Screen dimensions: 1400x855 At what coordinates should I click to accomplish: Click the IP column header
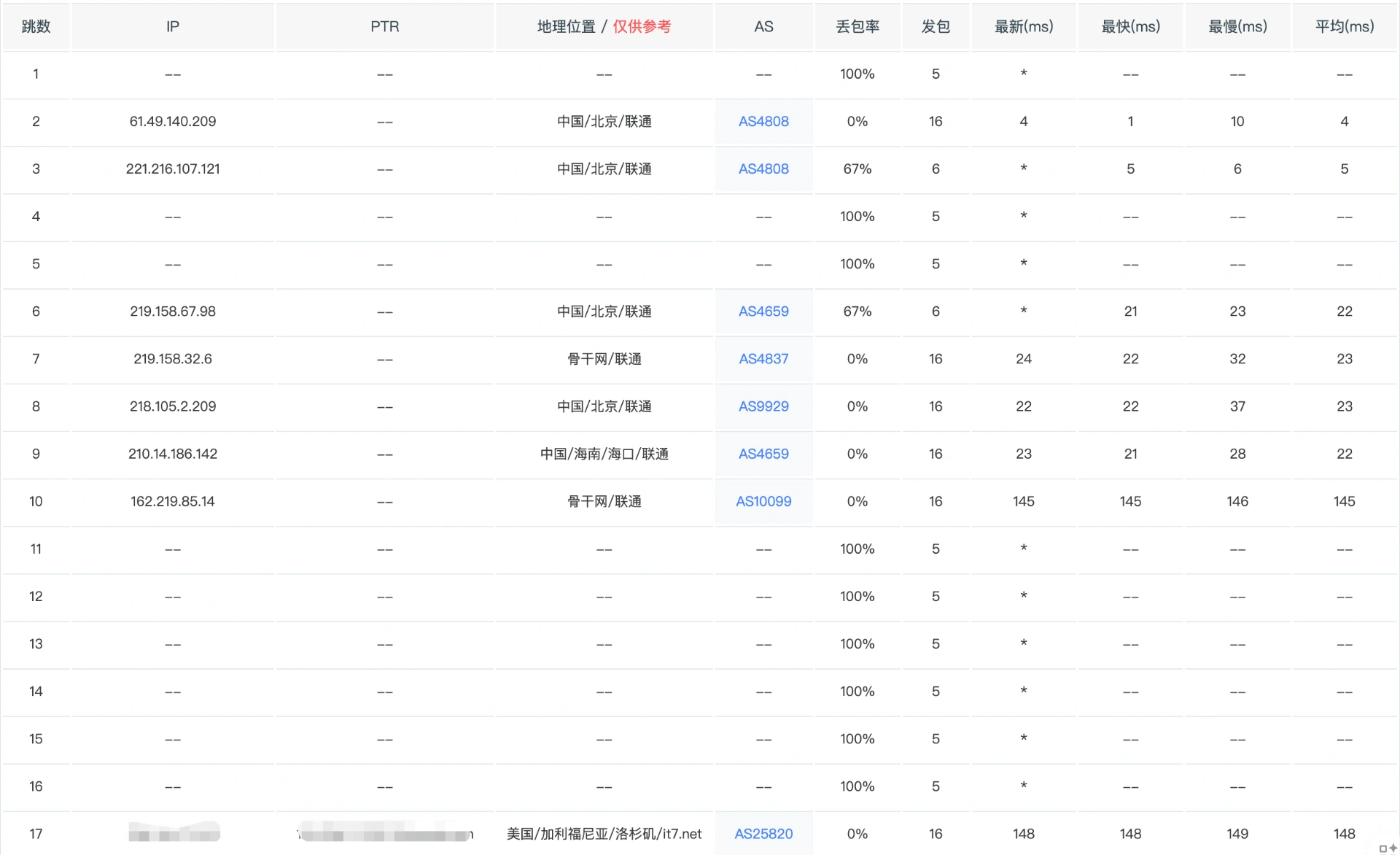pyautogui.click(x=173, y=26)
